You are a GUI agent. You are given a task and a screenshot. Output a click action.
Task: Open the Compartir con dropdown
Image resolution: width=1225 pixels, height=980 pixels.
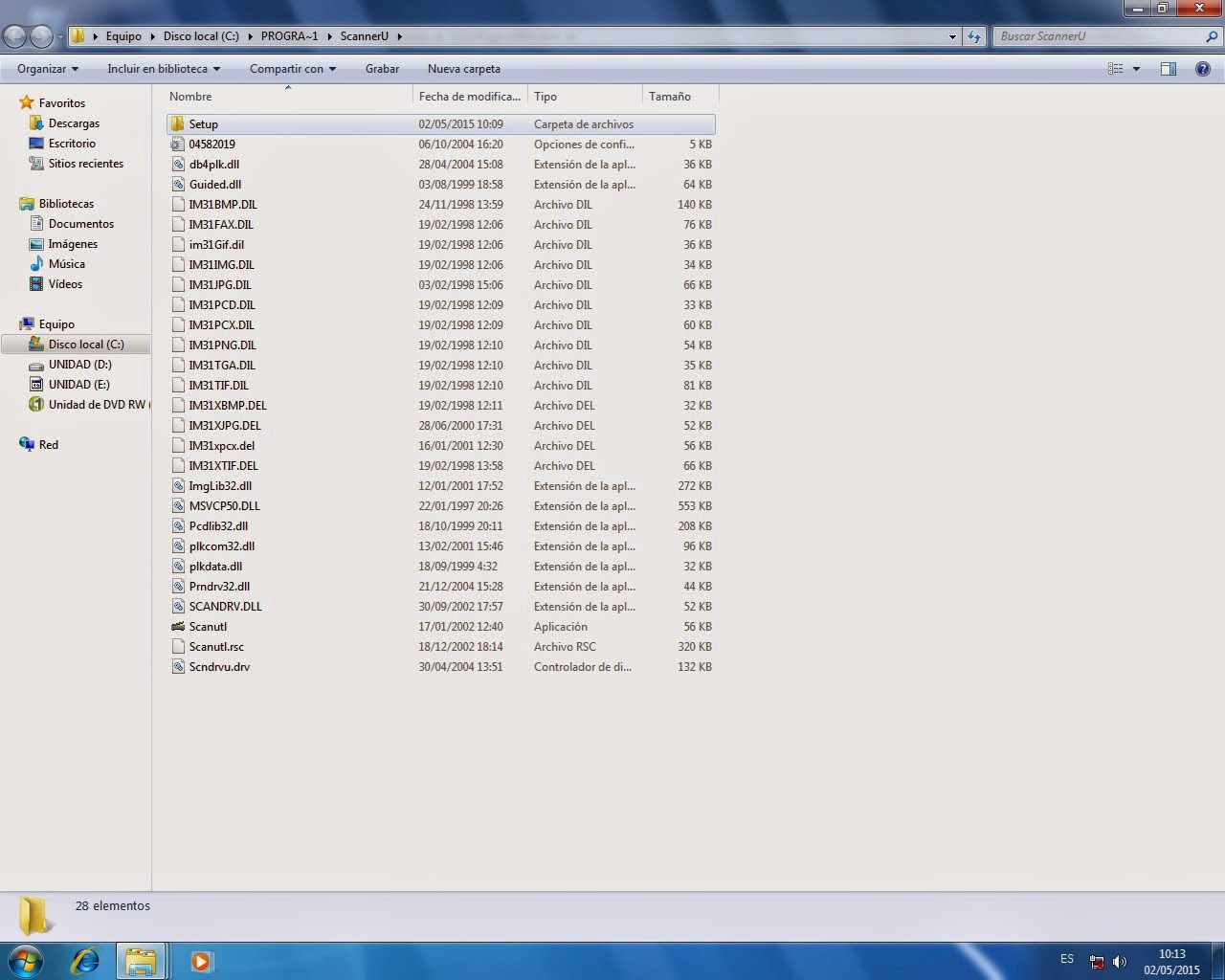293,69
